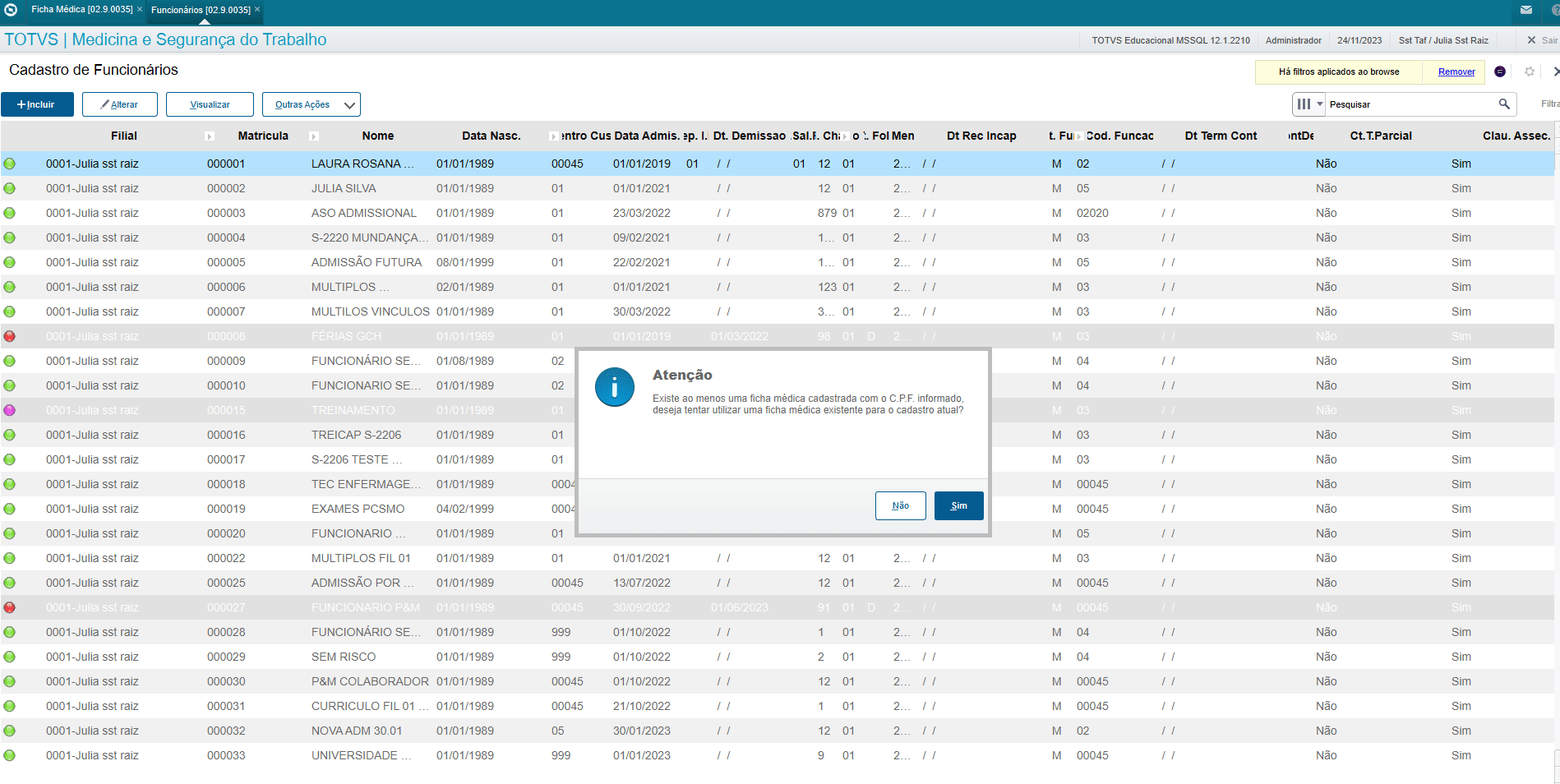The image size is (1560, 784).
Task: Select the Funcionários tab
Action: pyautogui.click(x=201, y=10)
